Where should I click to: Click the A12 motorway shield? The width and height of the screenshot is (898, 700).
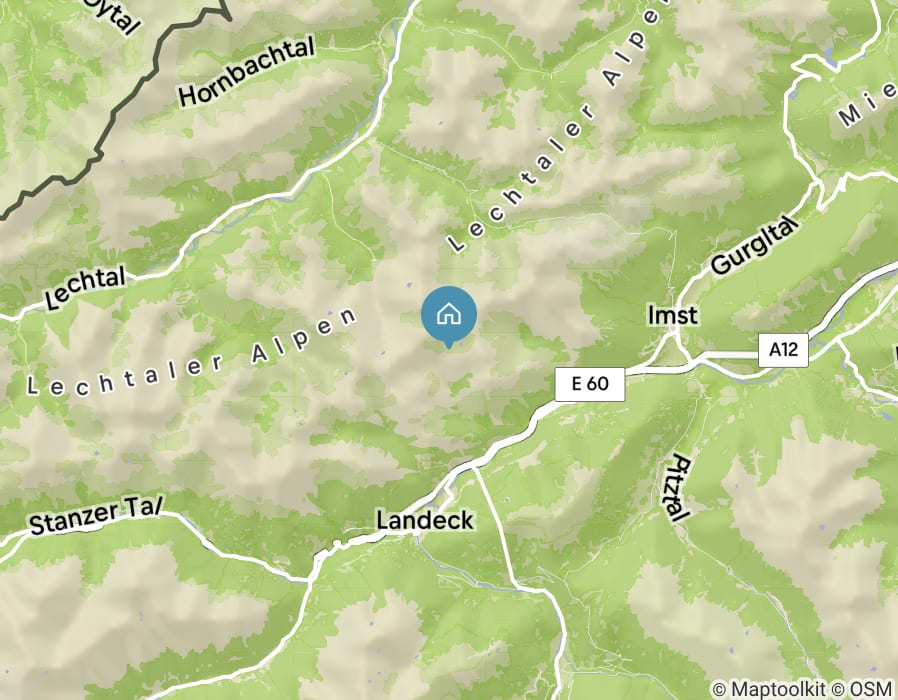tap(783, 349)
